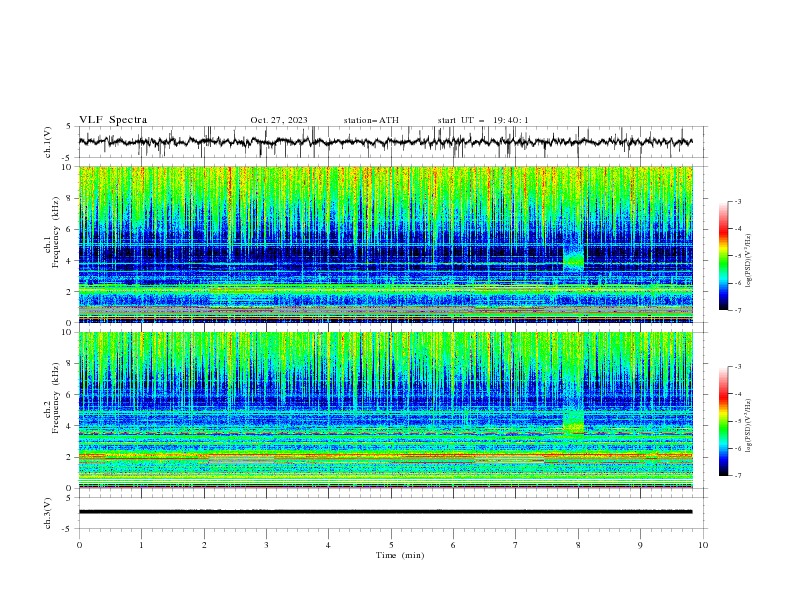Click the time axis tick label '0'
792x612 pixels.
[79, 545]
